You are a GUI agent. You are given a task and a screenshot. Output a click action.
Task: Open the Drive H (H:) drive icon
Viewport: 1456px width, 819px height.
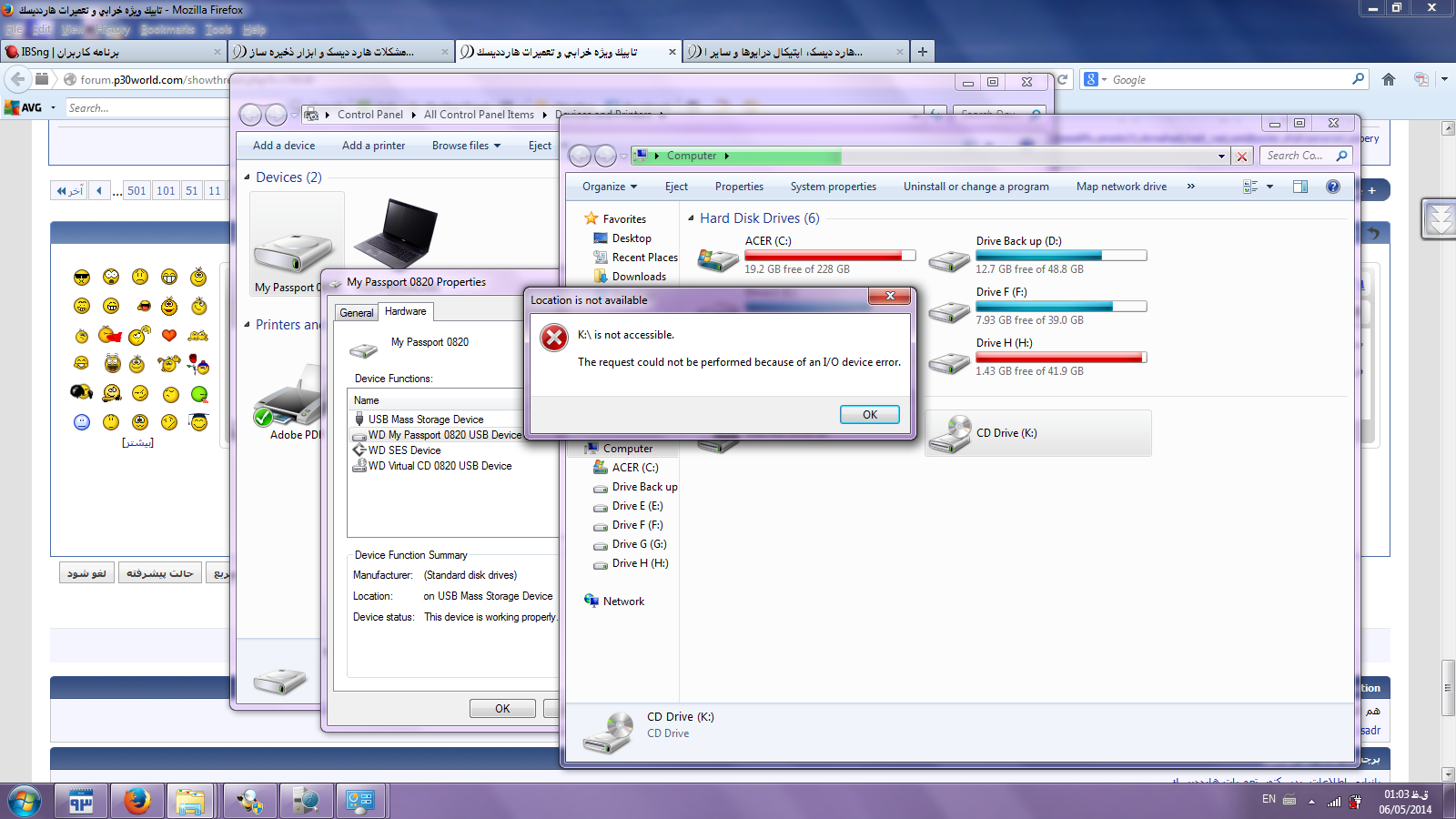tap(949, 362)
